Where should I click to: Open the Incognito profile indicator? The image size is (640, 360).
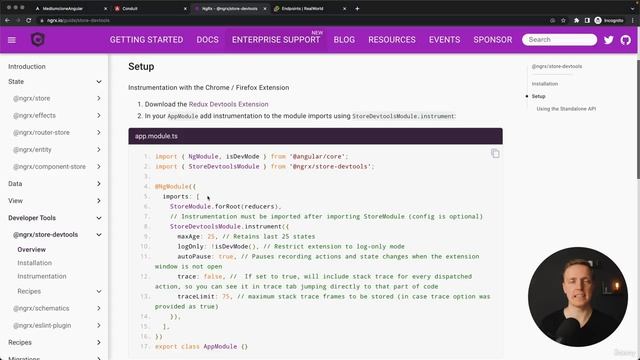click(x=609, y=20)
